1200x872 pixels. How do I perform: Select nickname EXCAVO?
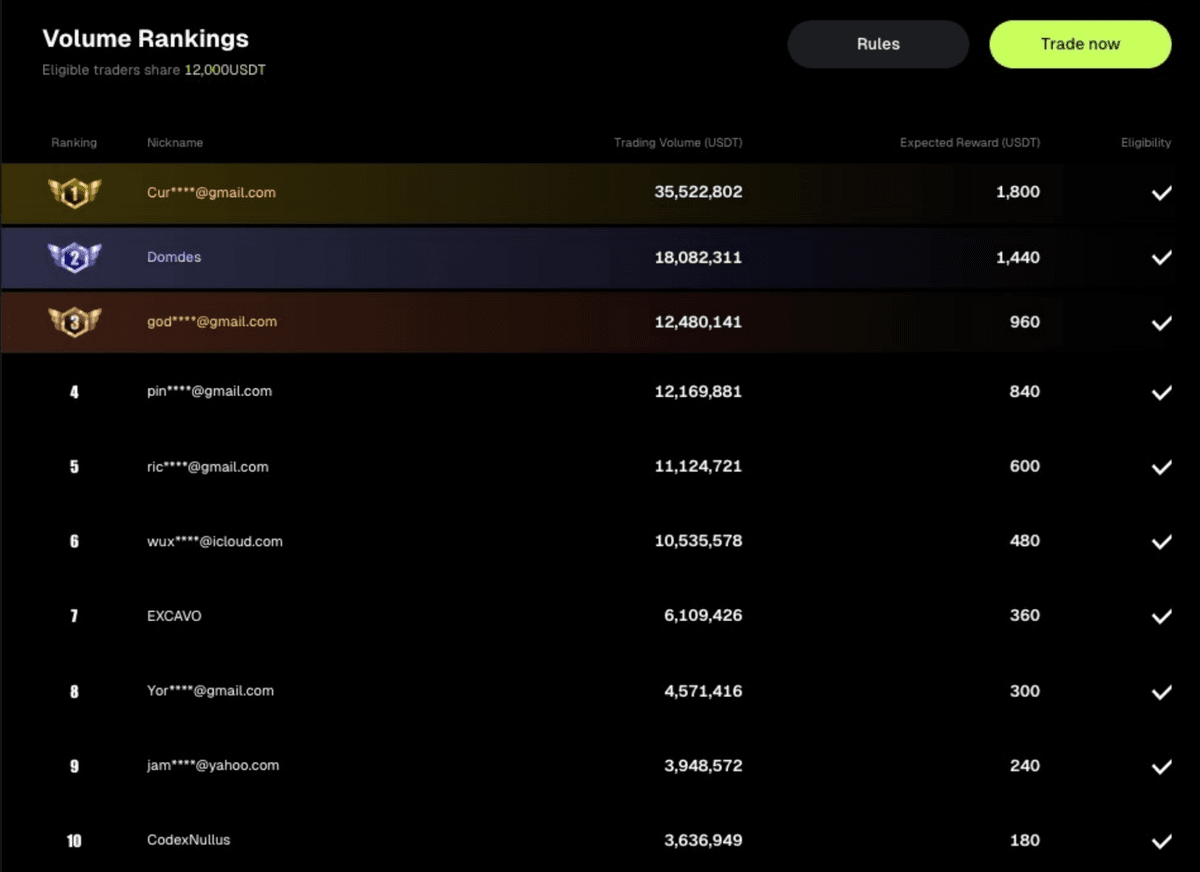(174, 616)
